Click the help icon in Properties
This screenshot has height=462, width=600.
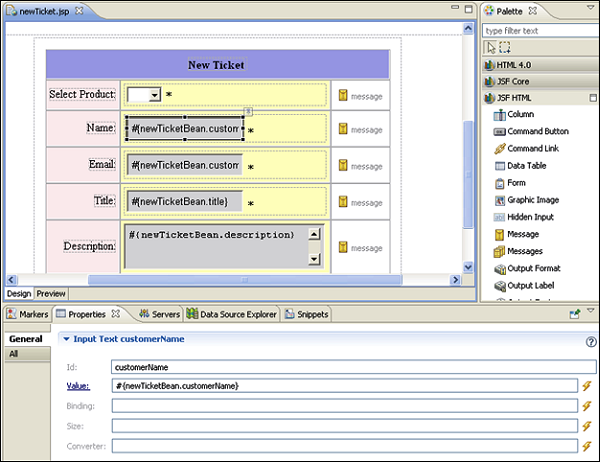(x=591, y=341)
